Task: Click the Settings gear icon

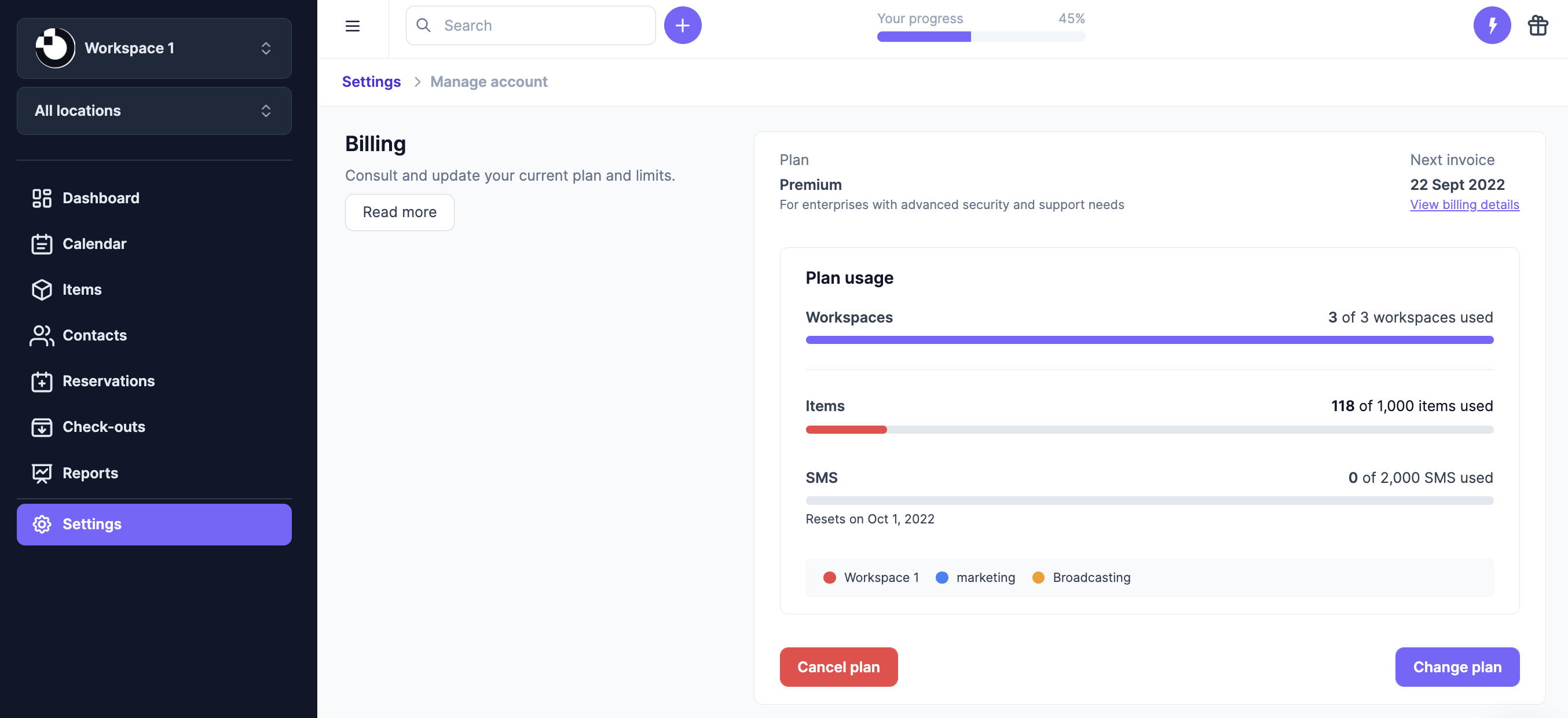Action: point(42,525)
